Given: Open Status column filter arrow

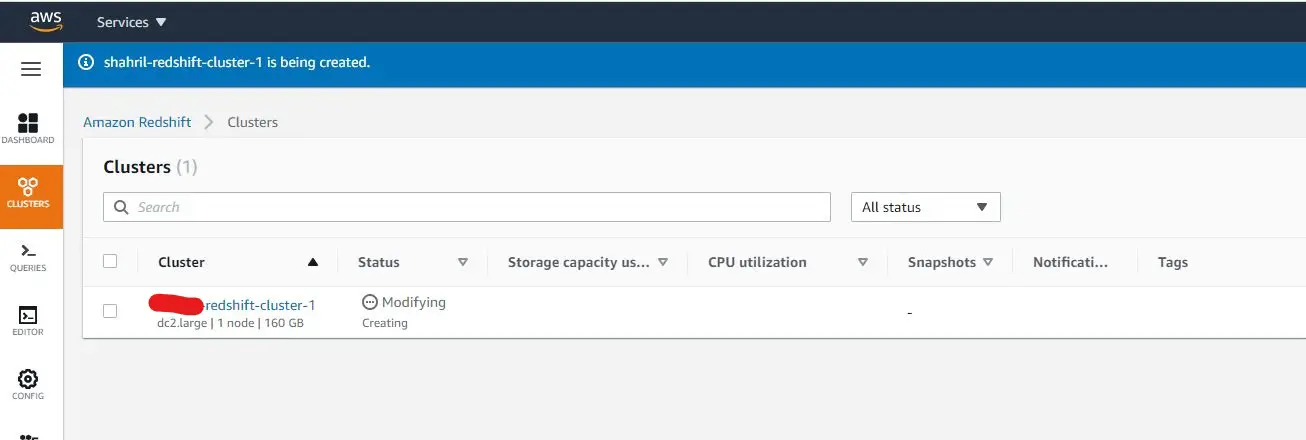Looking at the screenshot, I should (463, 262).
